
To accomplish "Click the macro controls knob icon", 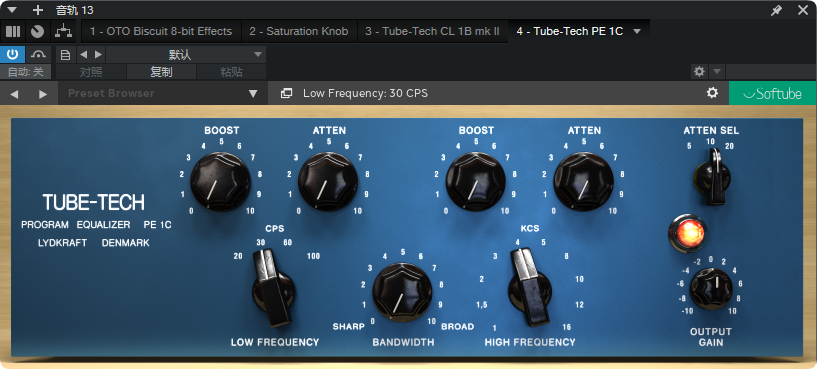I will click(37, 31).
